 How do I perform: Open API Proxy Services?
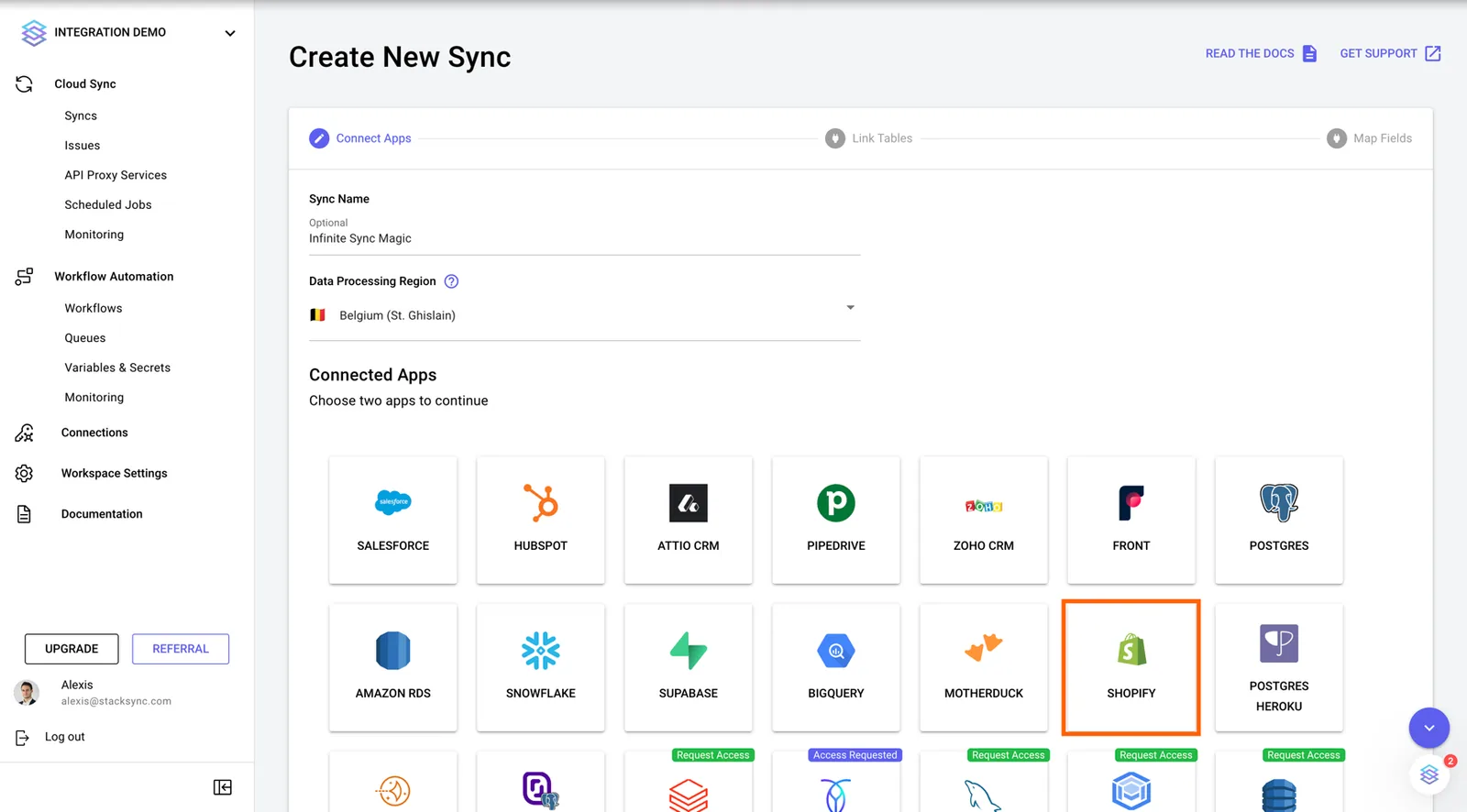click(x=116, y=175)
